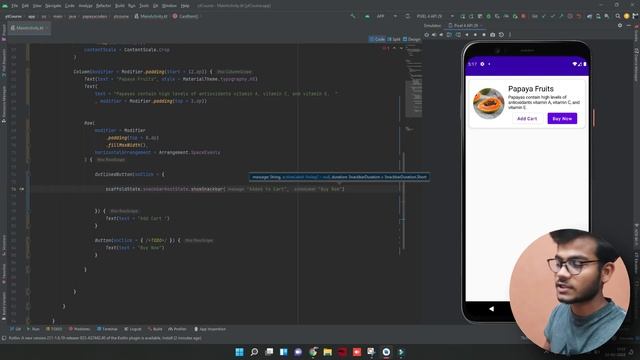Open the Help menu
640x360 pixels.
point(185,6)
